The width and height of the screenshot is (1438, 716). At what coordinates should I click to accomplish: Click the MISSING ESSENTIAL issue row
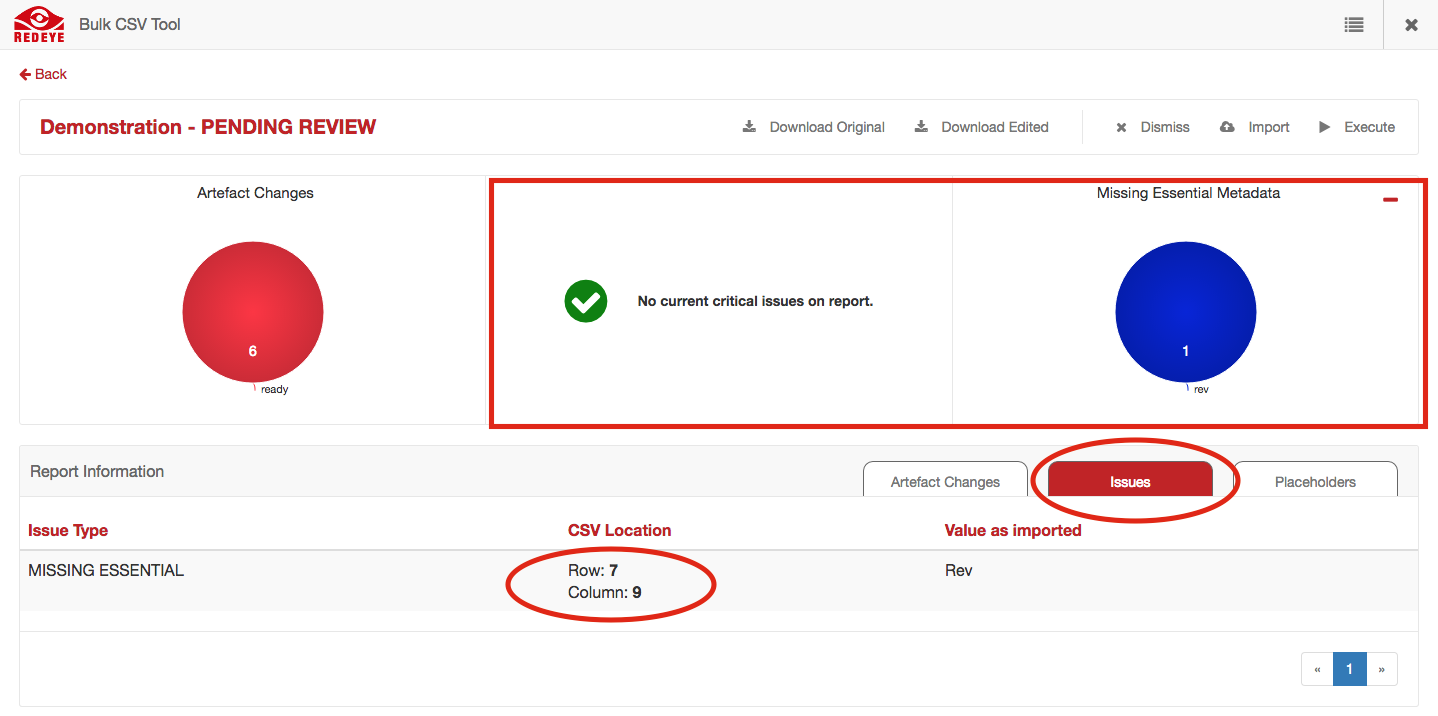[x=106, y=571]
